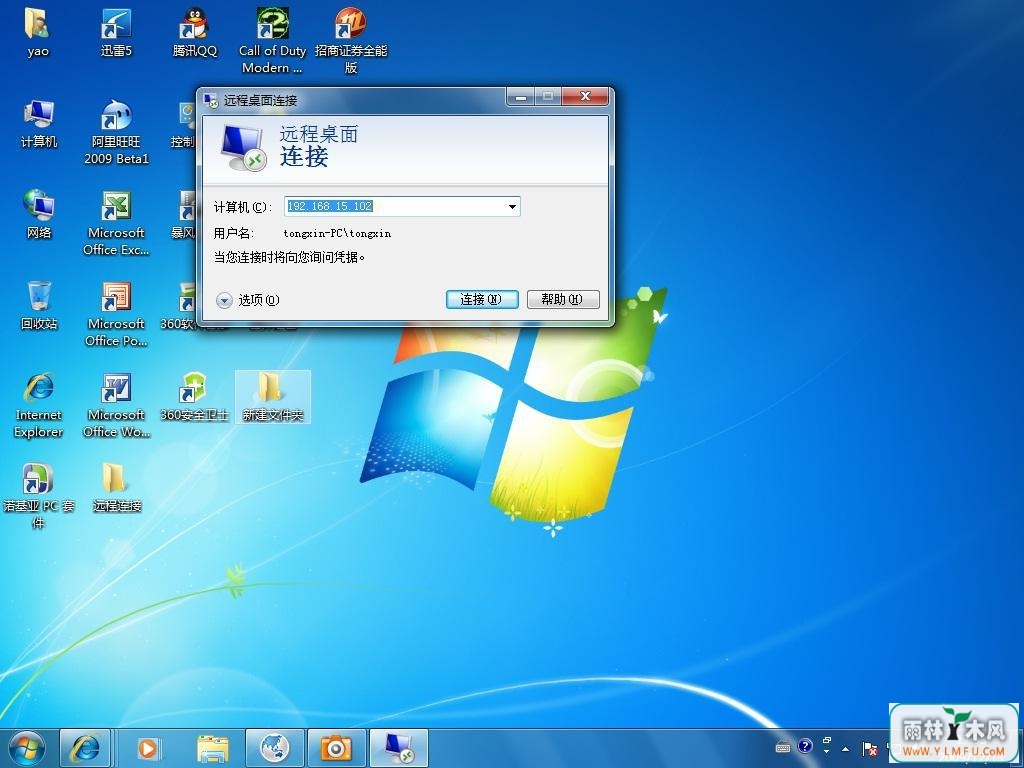1024x768 pixels.
Task: Click the 远程桌面连接 title bar icon
Action: click(x=210, y=100)
